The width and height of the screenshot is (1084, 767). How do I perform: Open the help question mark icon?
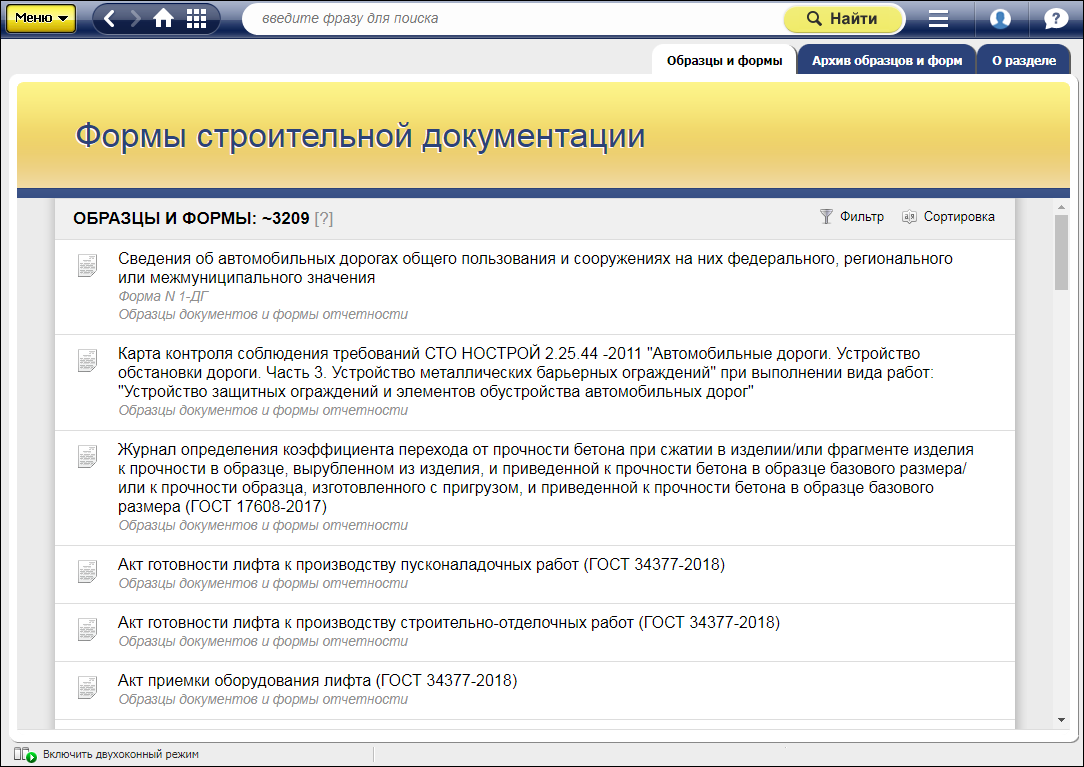1056,19
